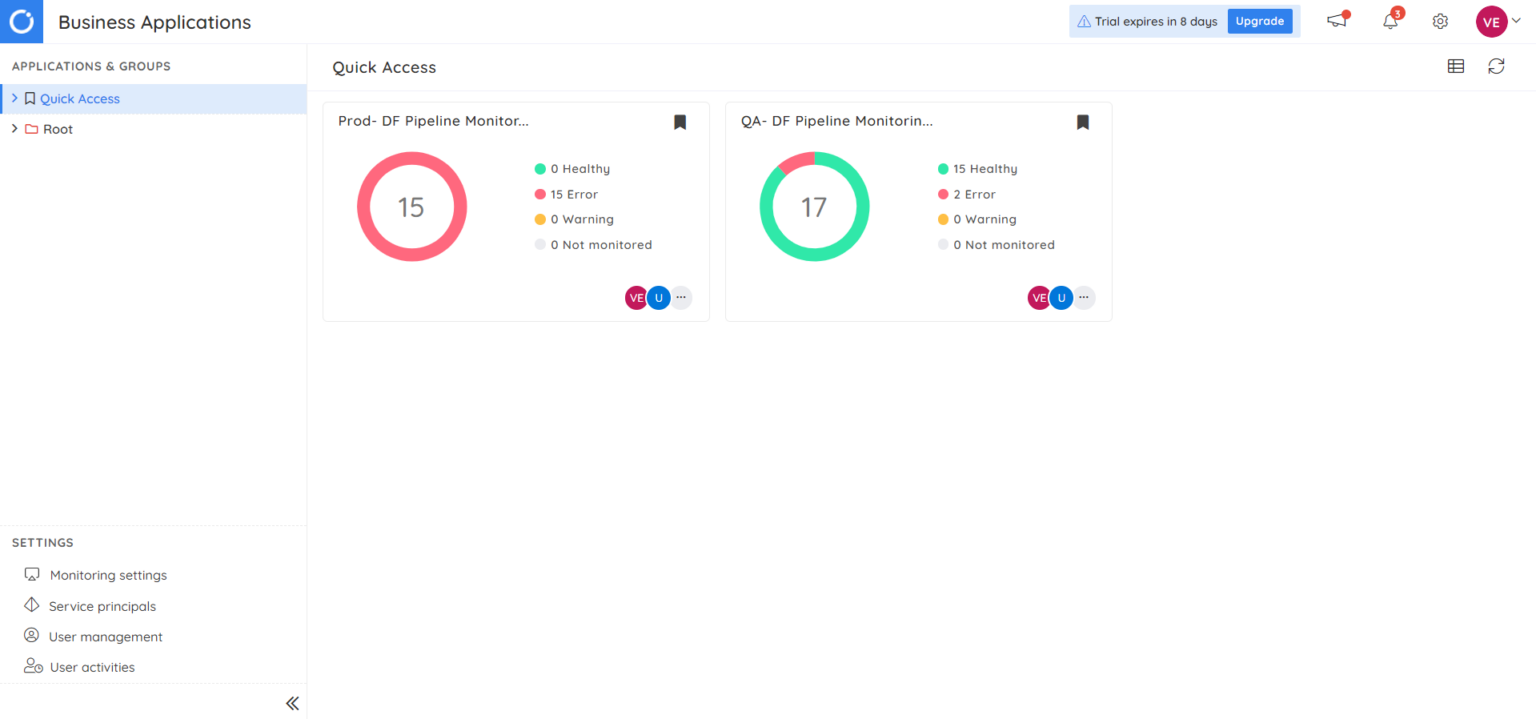
Task: Refresh the Quick Access dashboard
Action: (x=1496, y=66)
